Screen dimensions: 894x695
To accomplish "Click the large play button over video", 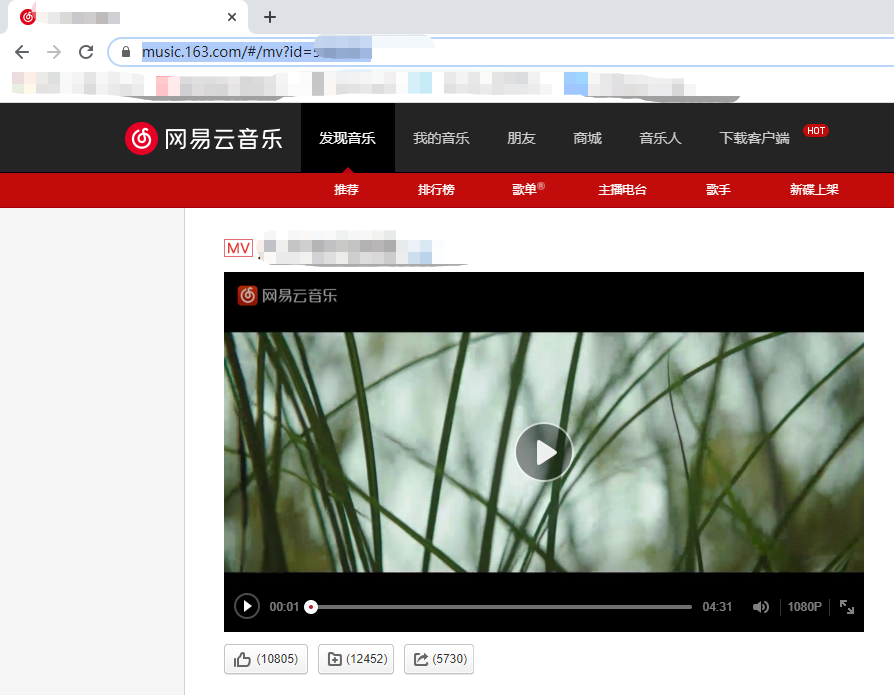I will pos(544,452).
